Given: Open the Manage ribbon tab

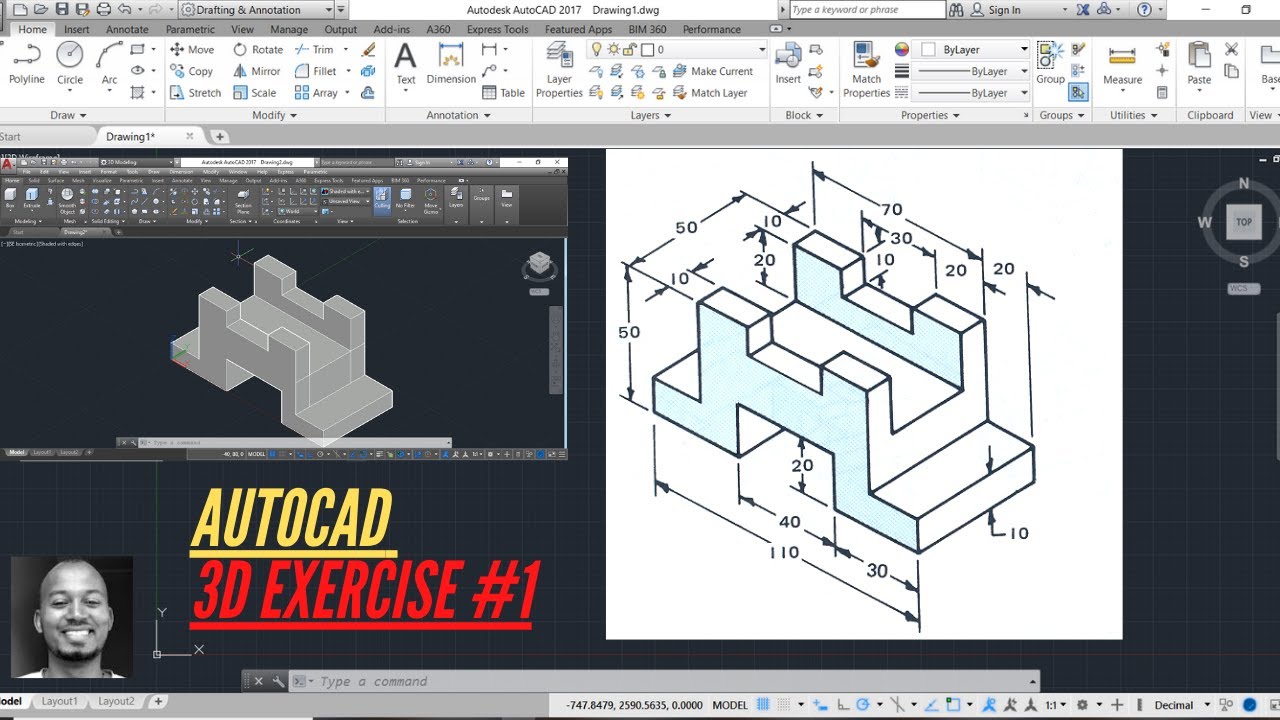Looking at the screenshot, I should (x=289, y=29).
